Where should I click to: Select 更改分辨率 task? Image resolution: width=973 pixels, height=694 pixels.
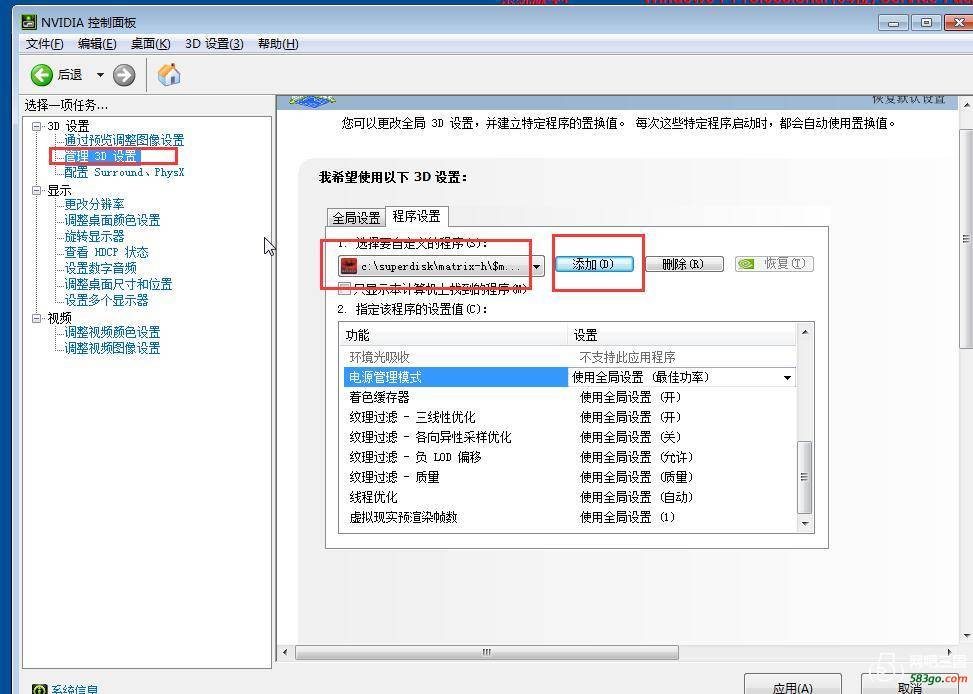(x=94, y=204)
